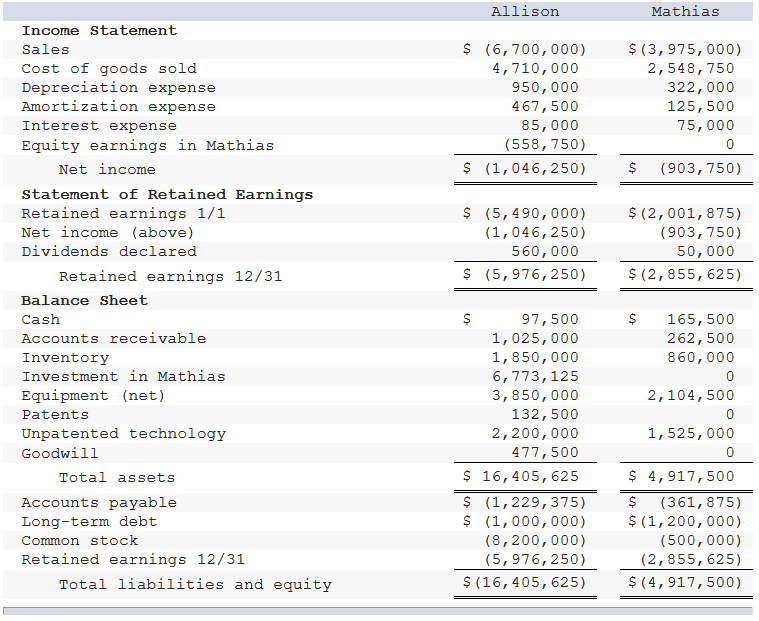
Task: Select the amortization value 467,500
Action: point(545,106)
